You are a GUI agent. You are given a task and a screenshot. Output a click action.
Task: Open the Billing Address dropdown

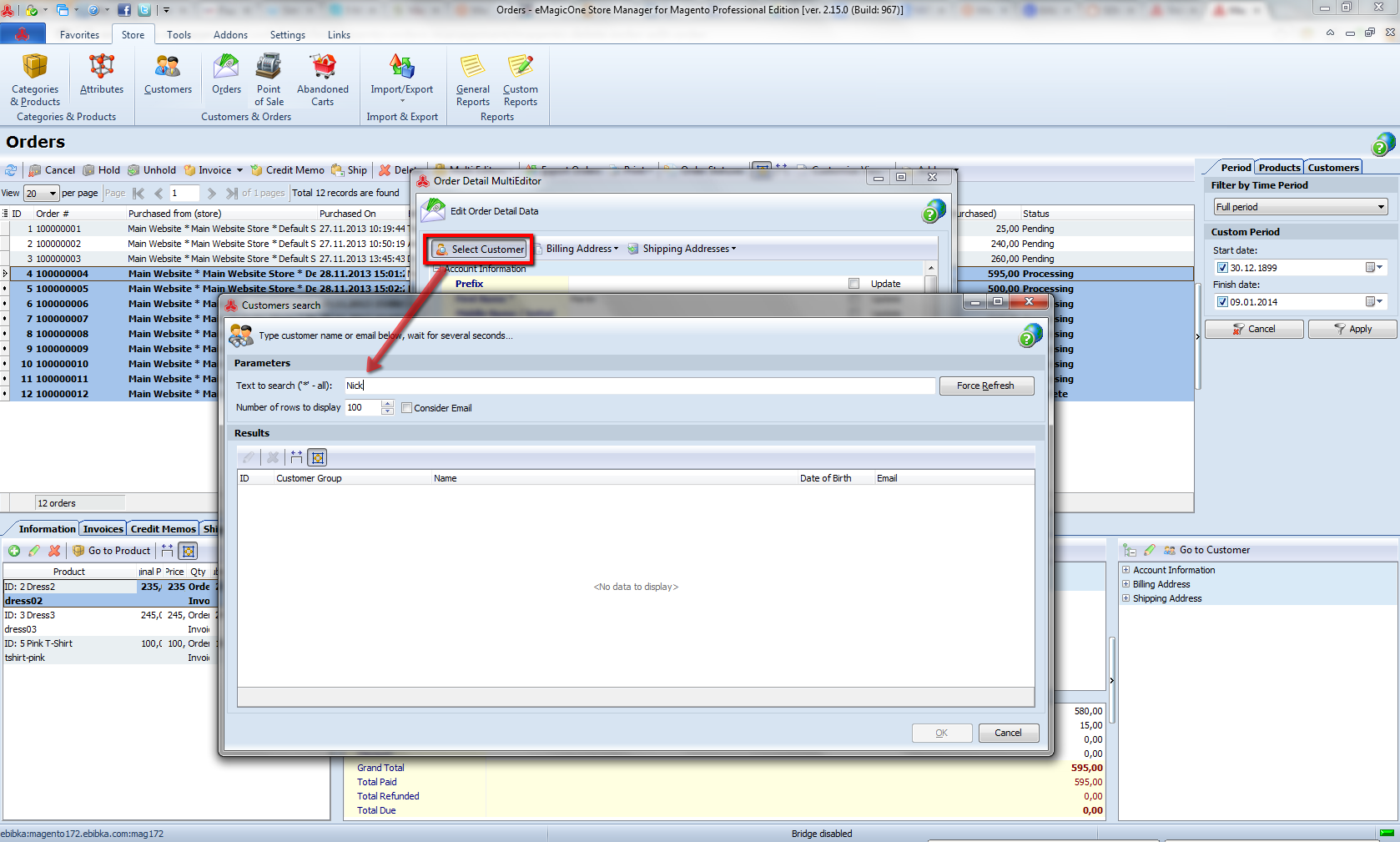(x=582, y=249)
